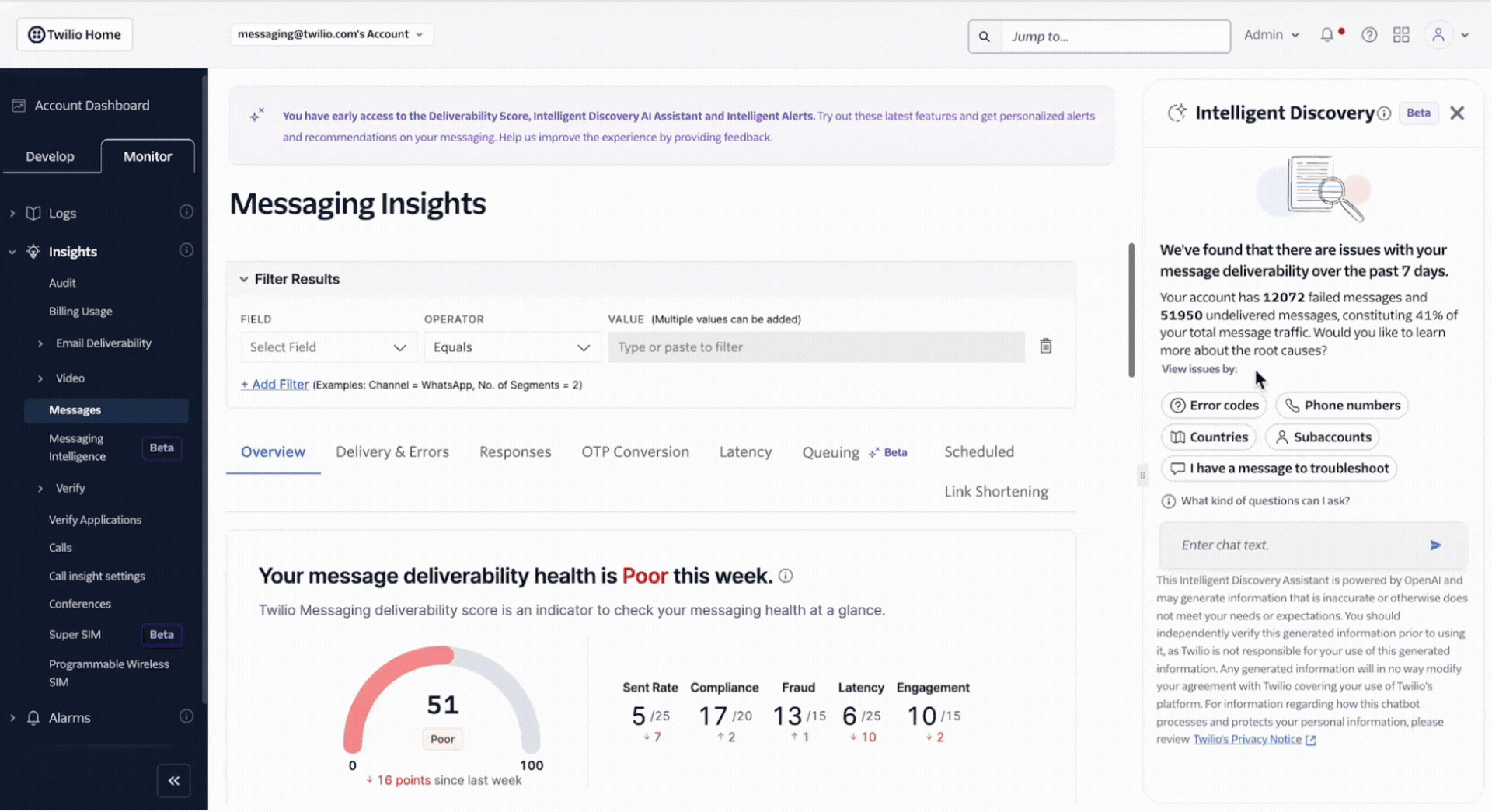This screenshot has width=1492, height=812.
Task: Expand Video submenu
Action: pos(40,378)
